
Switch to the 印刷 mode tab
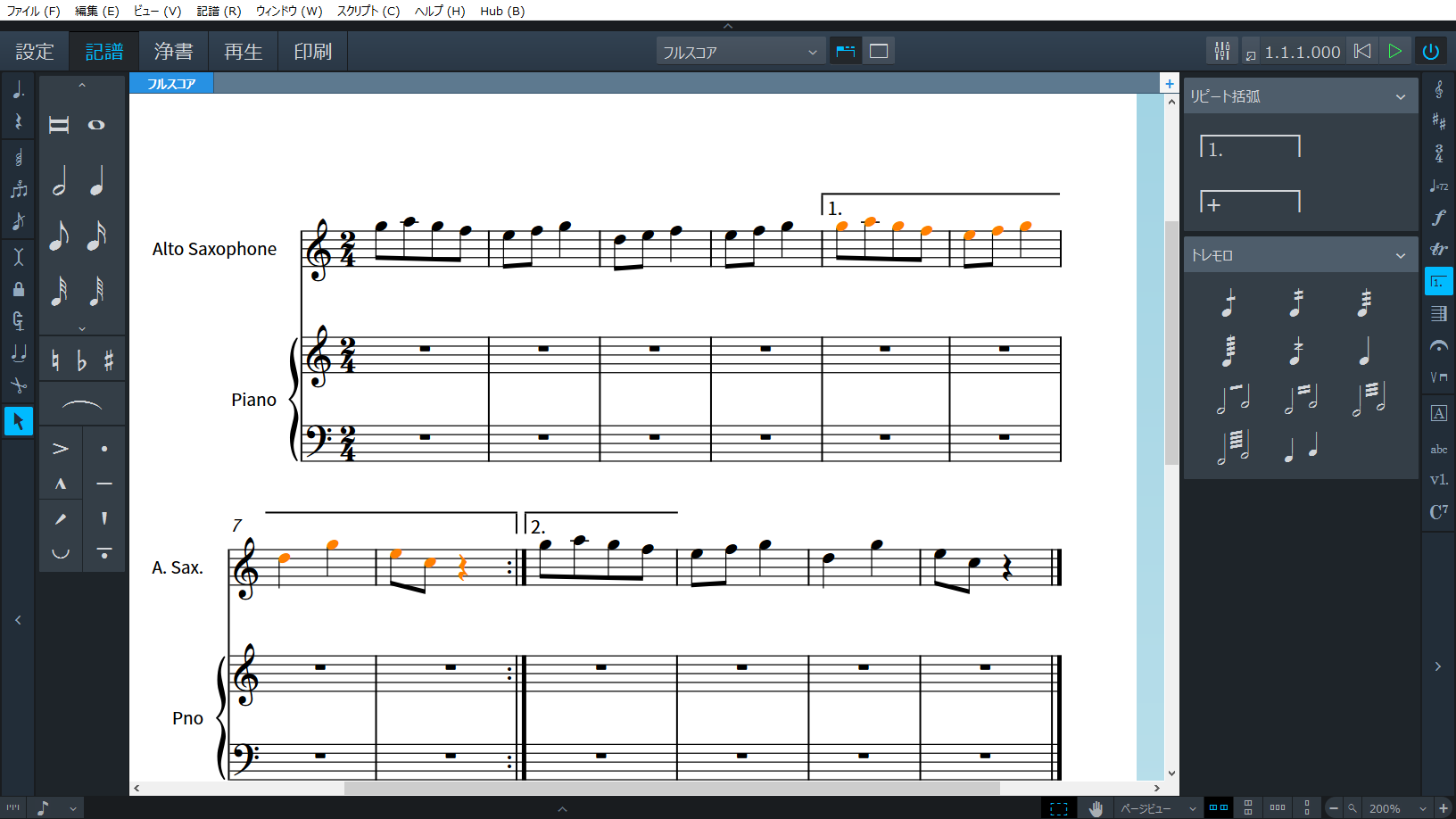(x=312, y=52)
